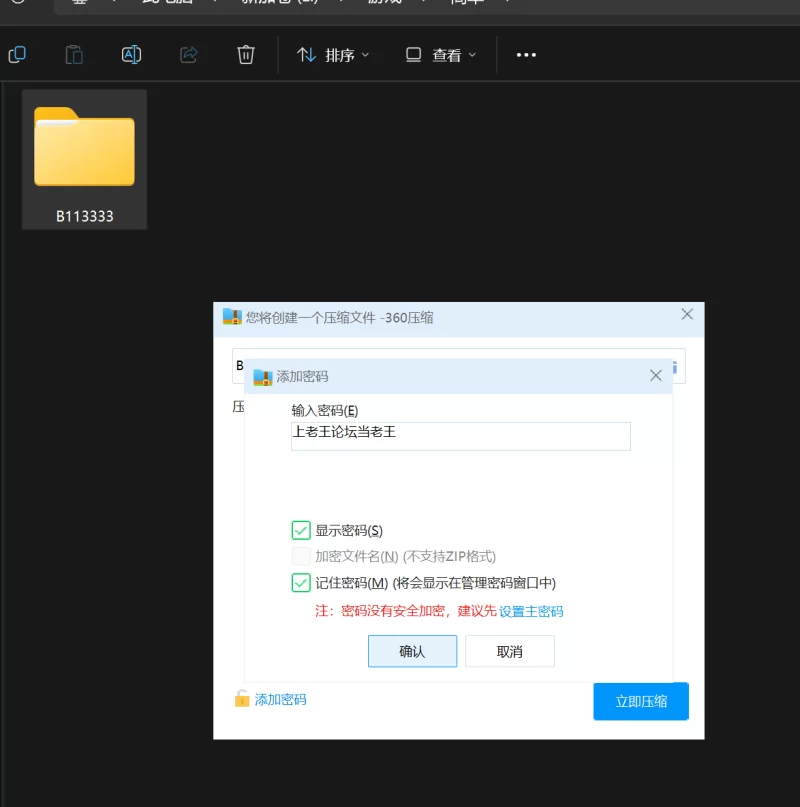Click the rename icon in Explorer toolbar
Viewport: 800px width, 807px height.
[131, 55]
